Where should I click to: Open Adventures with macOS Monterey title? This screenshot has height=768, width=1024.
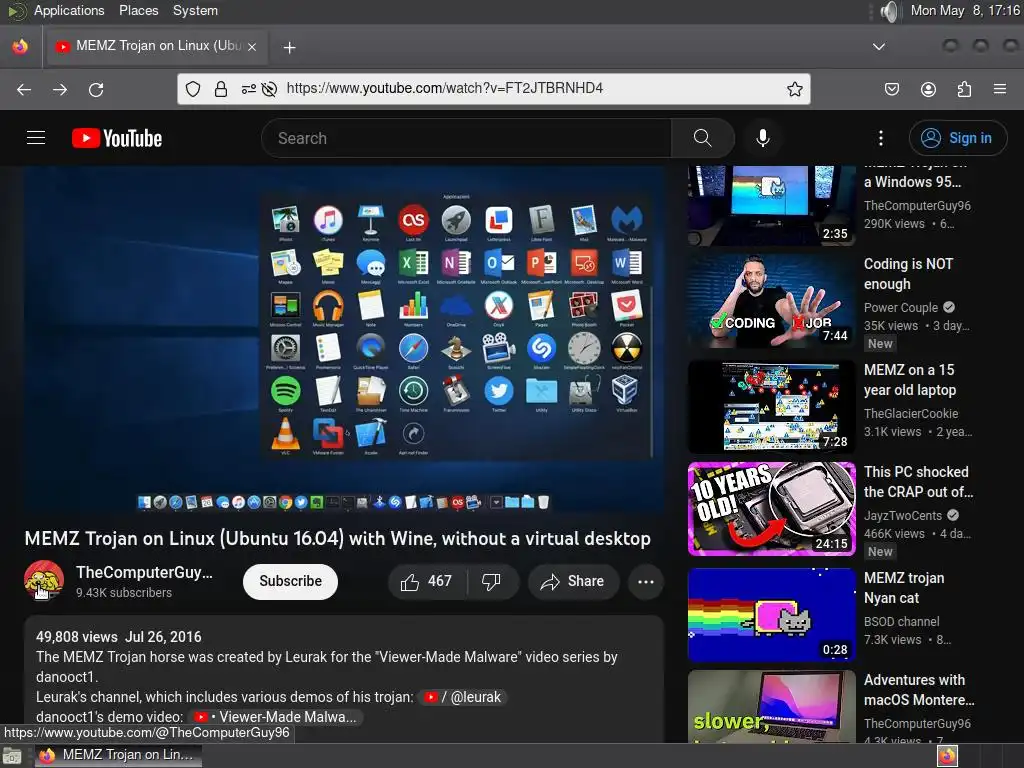919,690
